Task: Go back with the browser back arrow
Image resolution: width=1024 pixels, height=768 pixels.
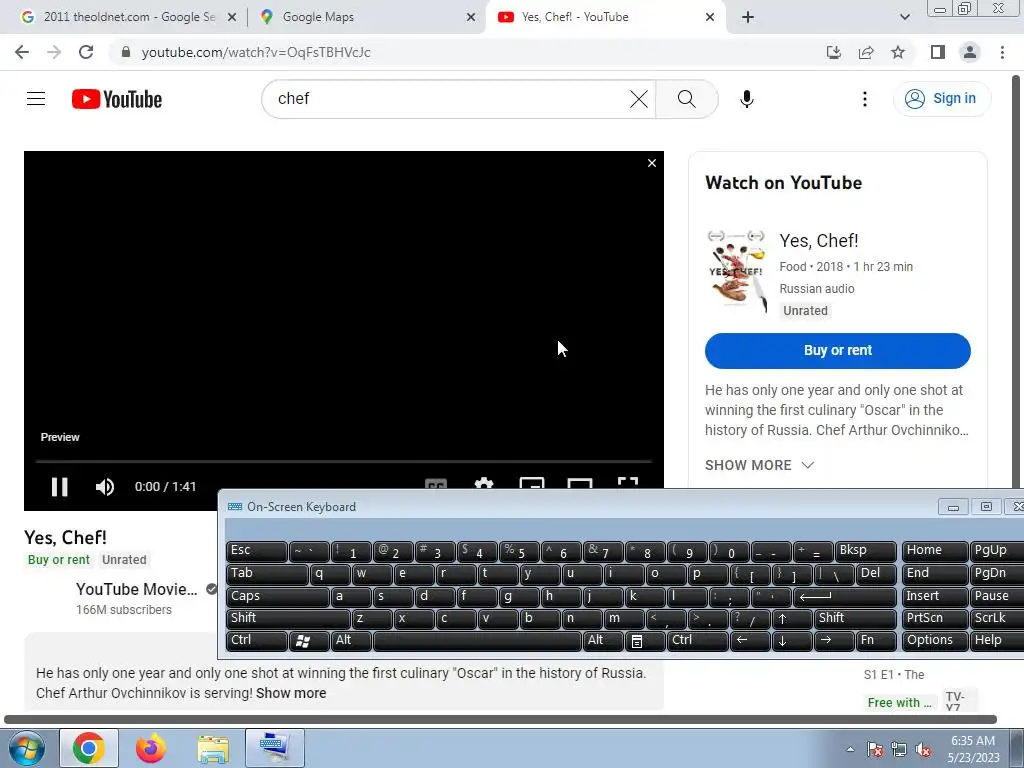Action: (x=22, y=52)
